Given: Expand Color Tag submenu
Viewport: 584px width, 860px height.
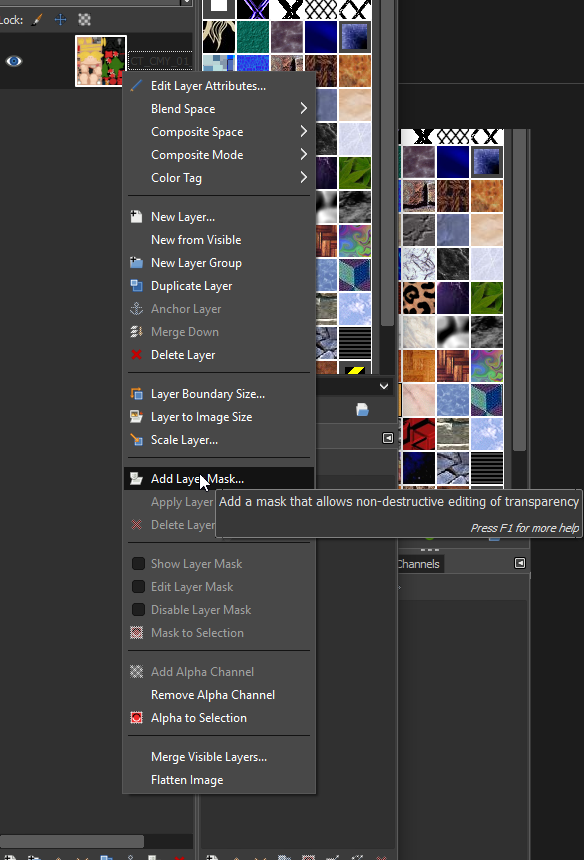Looking at the screenshot, I should (219, 178).
